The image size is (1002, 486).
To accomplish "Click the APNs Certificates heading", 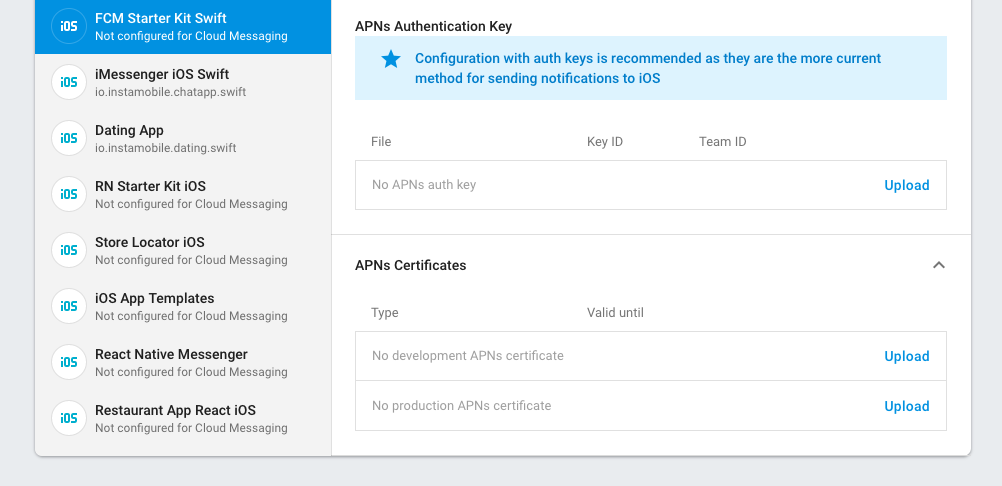I will point(410,265).
